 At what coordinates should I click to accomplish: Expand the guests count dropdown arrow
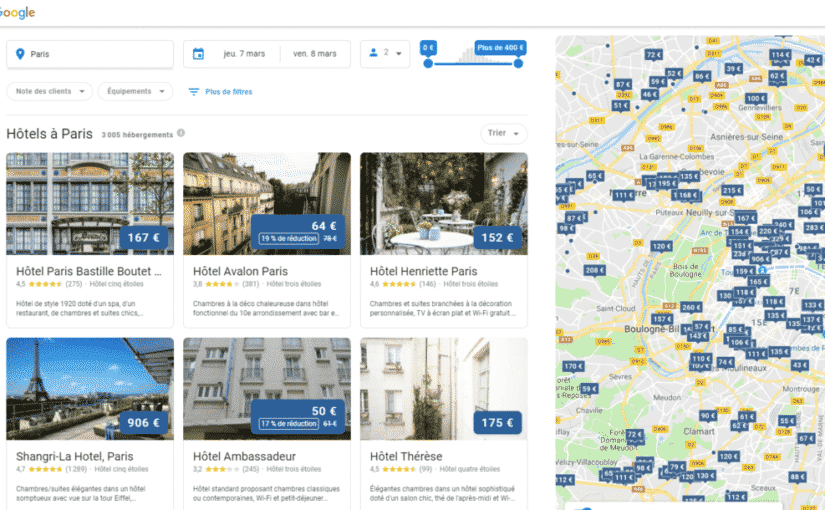(x=399, y=53)
